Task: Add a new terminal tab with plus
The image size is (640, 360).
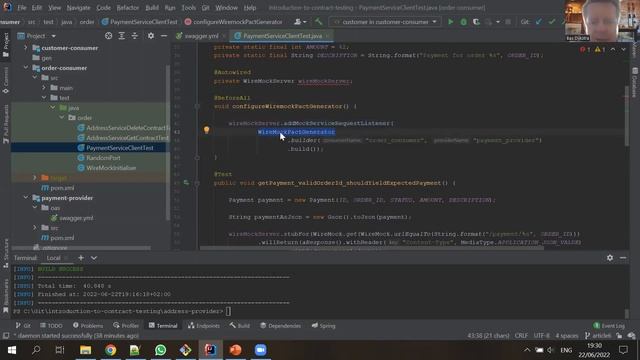Action: pyautogui.click(x=81, y=258)
